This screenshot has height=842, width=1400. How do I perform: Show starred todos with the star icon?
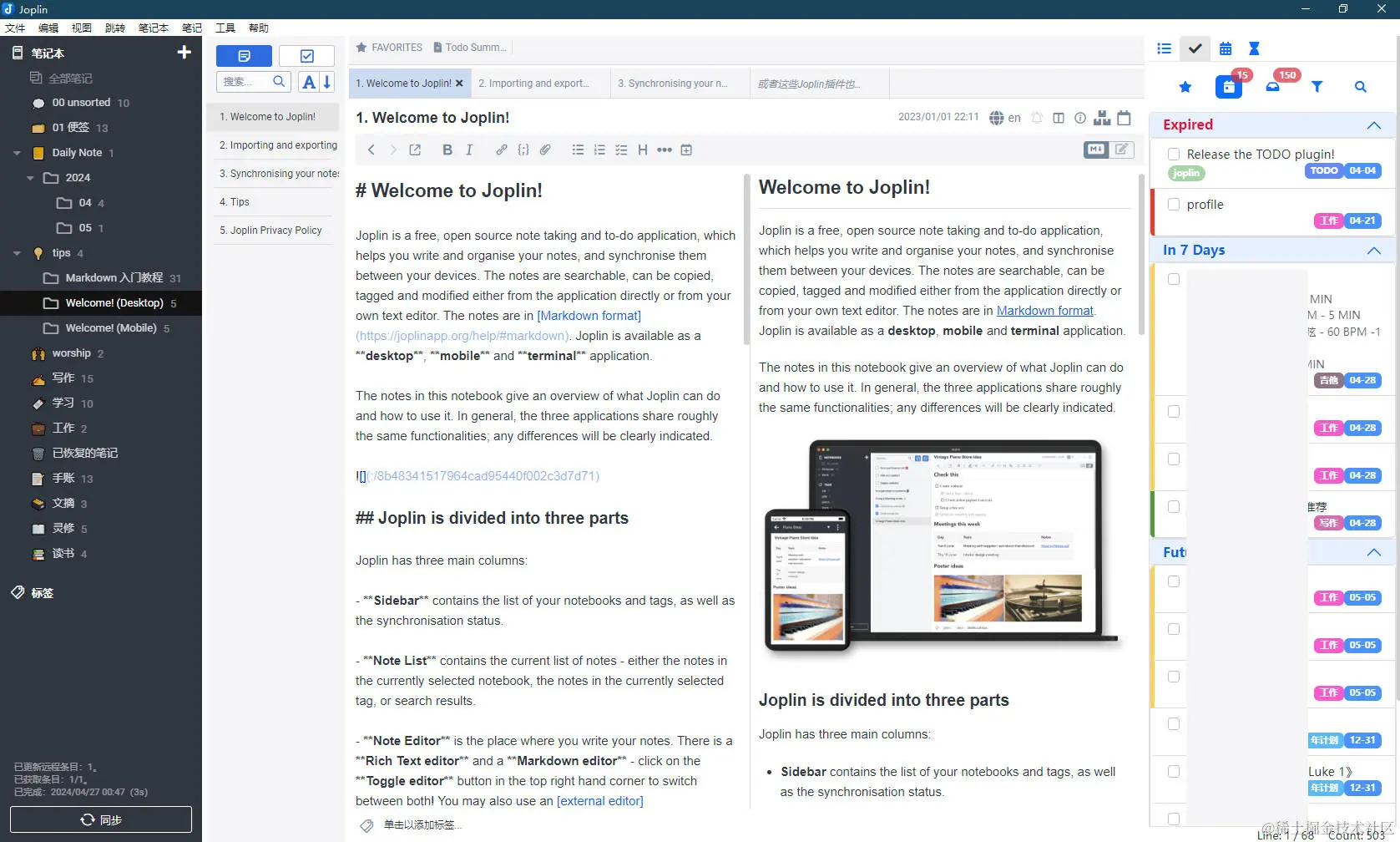click(x=1185, y=87)
